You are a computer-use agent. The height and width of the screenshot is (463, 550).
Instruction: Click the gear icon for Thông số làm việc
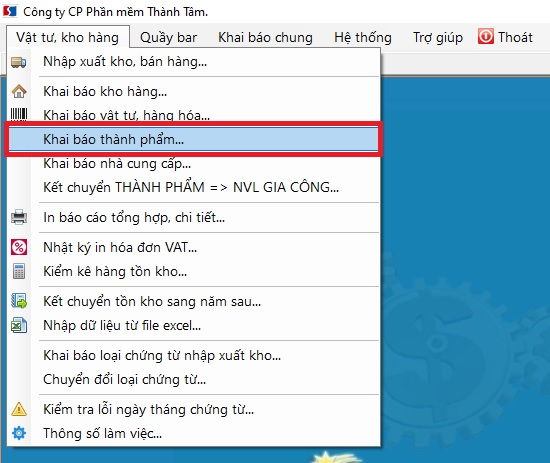[19, 433]
